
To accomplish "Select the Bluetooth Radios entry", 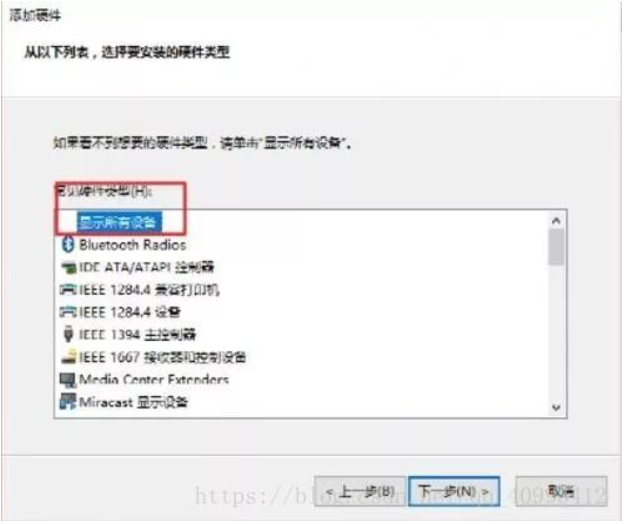I will coord(133,244).
